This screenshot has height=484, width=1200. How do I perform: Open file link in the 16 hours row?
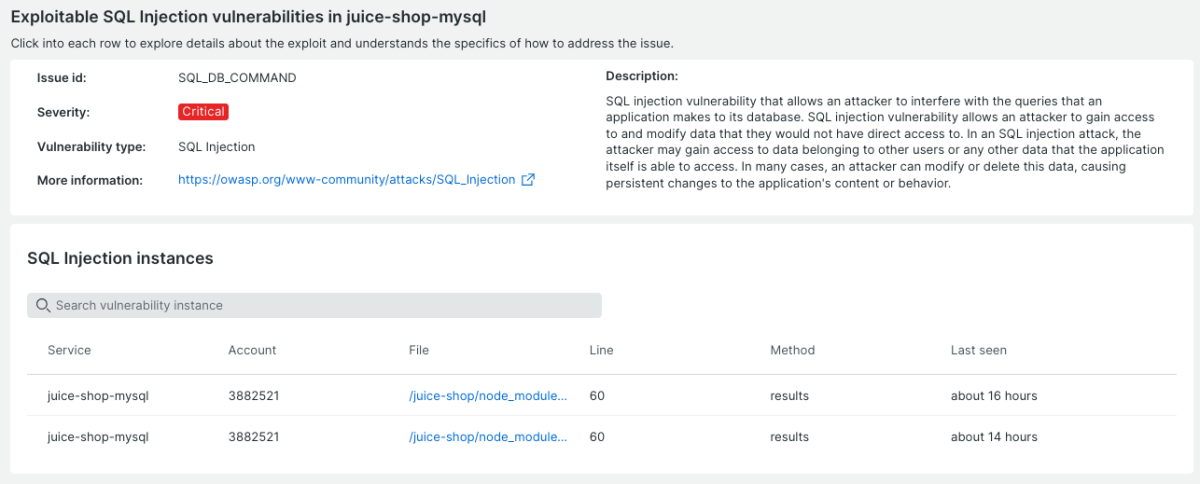click(488, 396)
